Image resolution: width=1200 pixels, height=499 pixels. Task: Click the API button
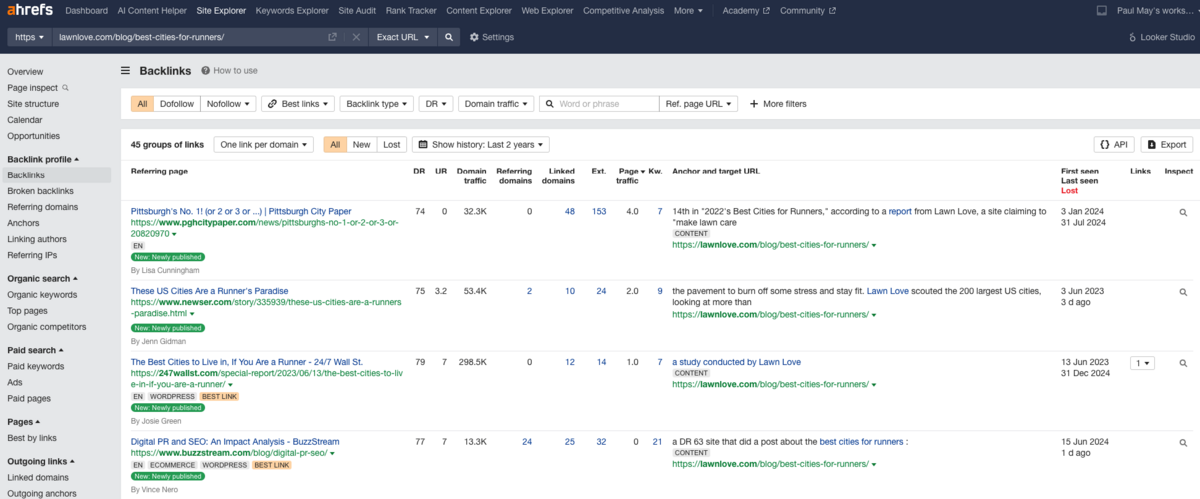(x=1115, y=144)
